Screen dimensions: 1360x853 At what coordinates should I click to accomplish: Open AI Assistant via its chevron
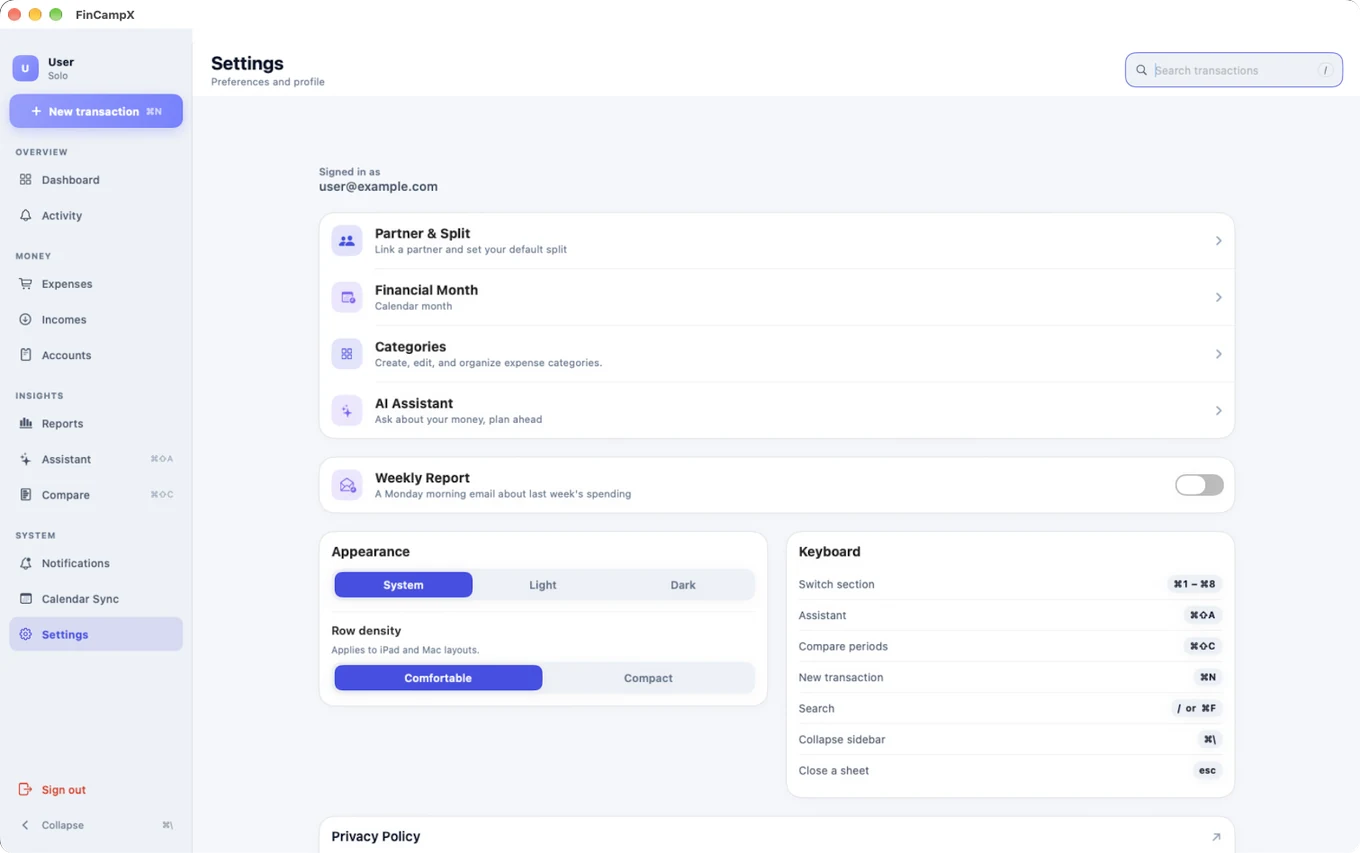[1218, 411]
